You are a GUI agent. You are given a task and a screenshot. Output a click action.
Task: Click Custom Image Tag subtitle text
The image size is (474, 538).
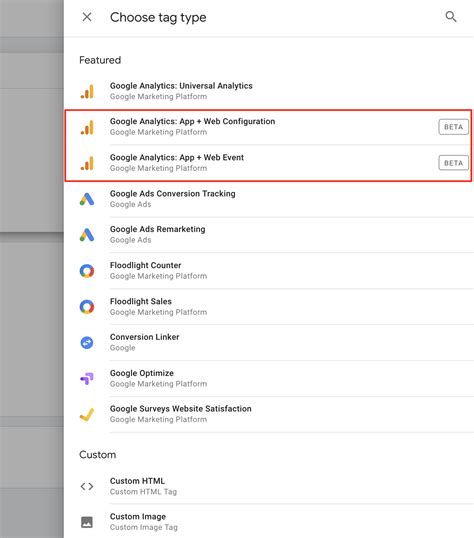tap(144, 527)
